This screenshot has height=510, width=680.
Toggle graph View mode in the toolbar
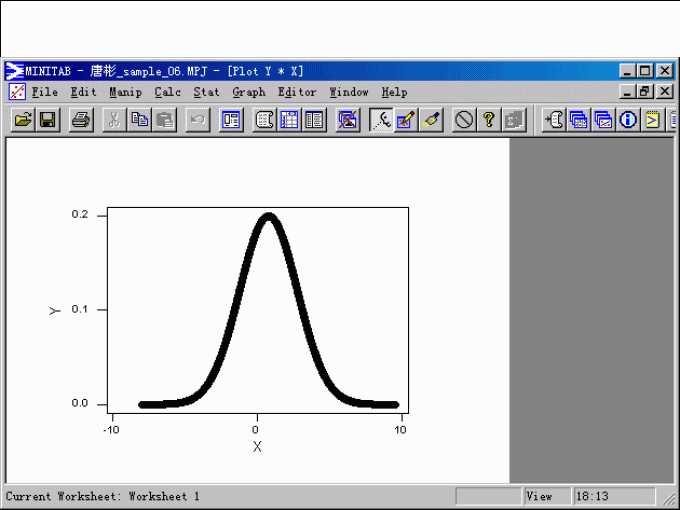pos(381,120)
